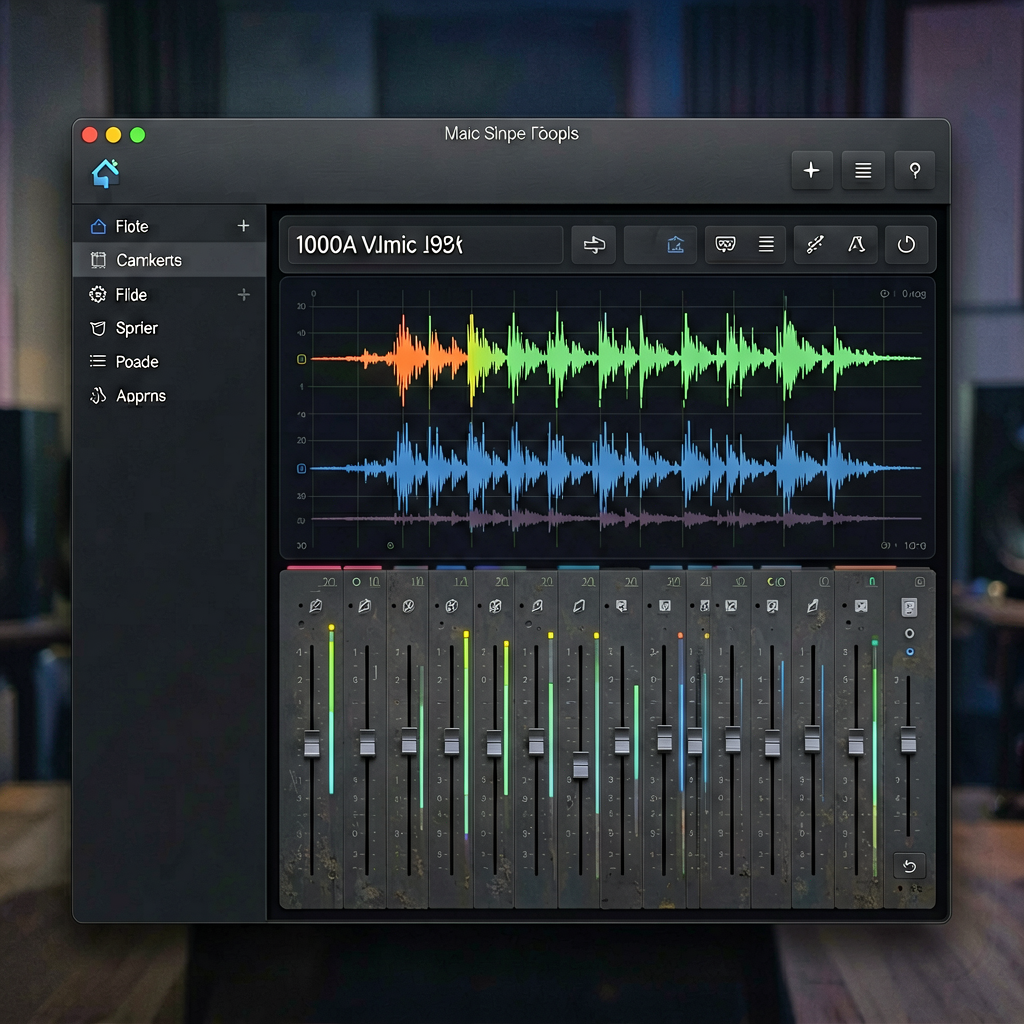Screen dimensions: 1024x1024
Task: Click the pin icon button in the header
Action: pyautogui.click(x=914, y=170)
